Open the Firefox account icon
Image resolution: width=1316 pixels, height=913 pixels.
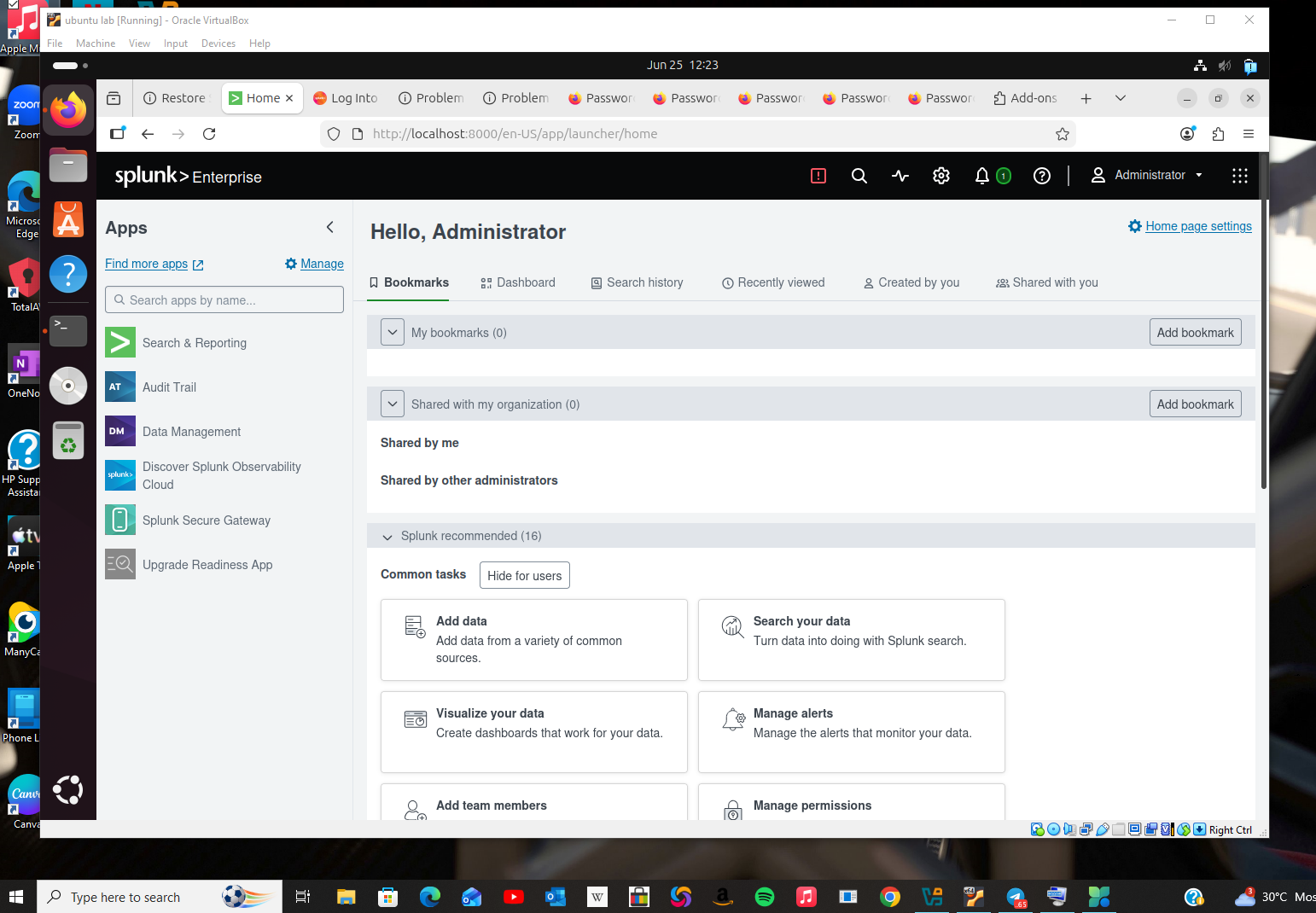pyautogui.click(x=1187, y=134)
